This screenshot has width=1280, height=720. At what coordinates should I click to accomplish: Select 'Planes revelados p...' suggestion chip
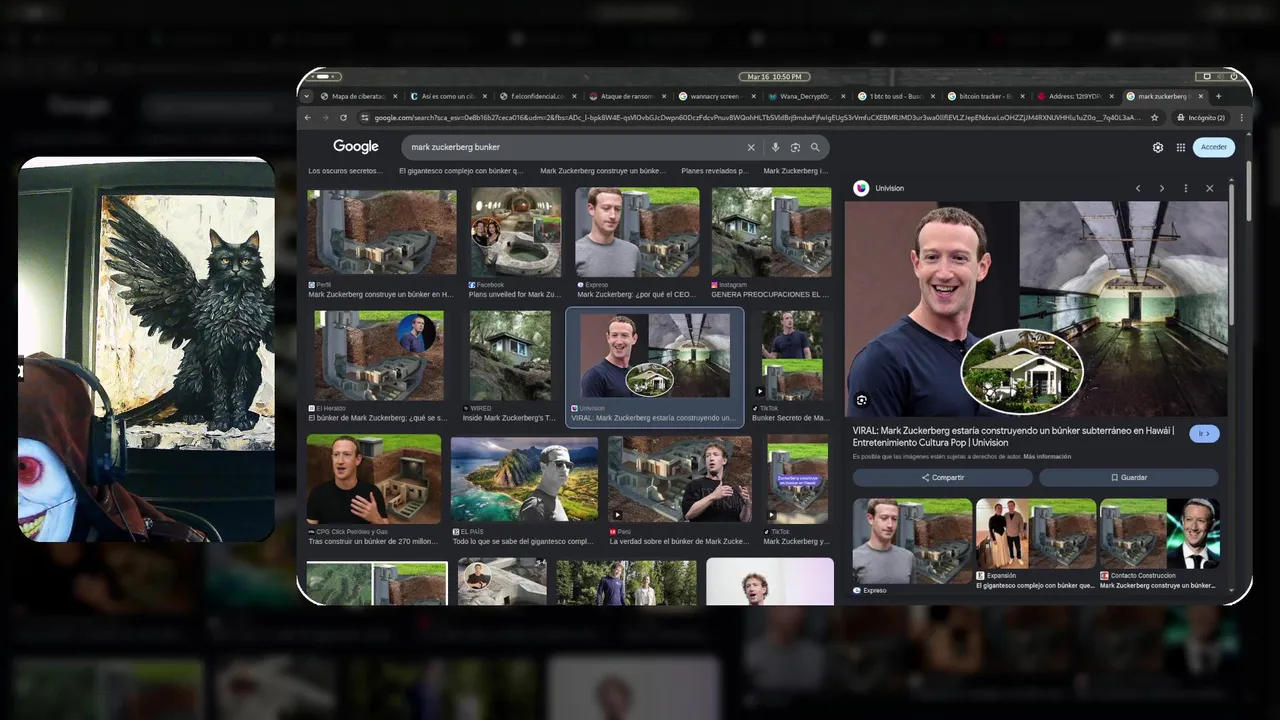coord(715,171)
